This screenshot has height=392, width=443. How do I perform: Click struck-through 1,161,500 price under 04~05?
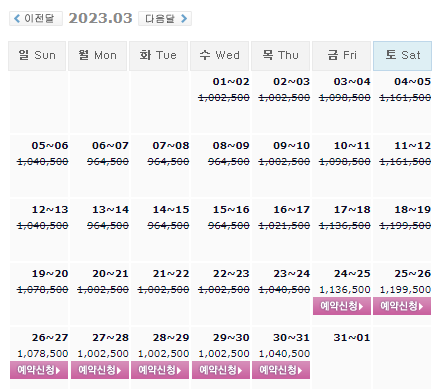[x=405, y=98]
